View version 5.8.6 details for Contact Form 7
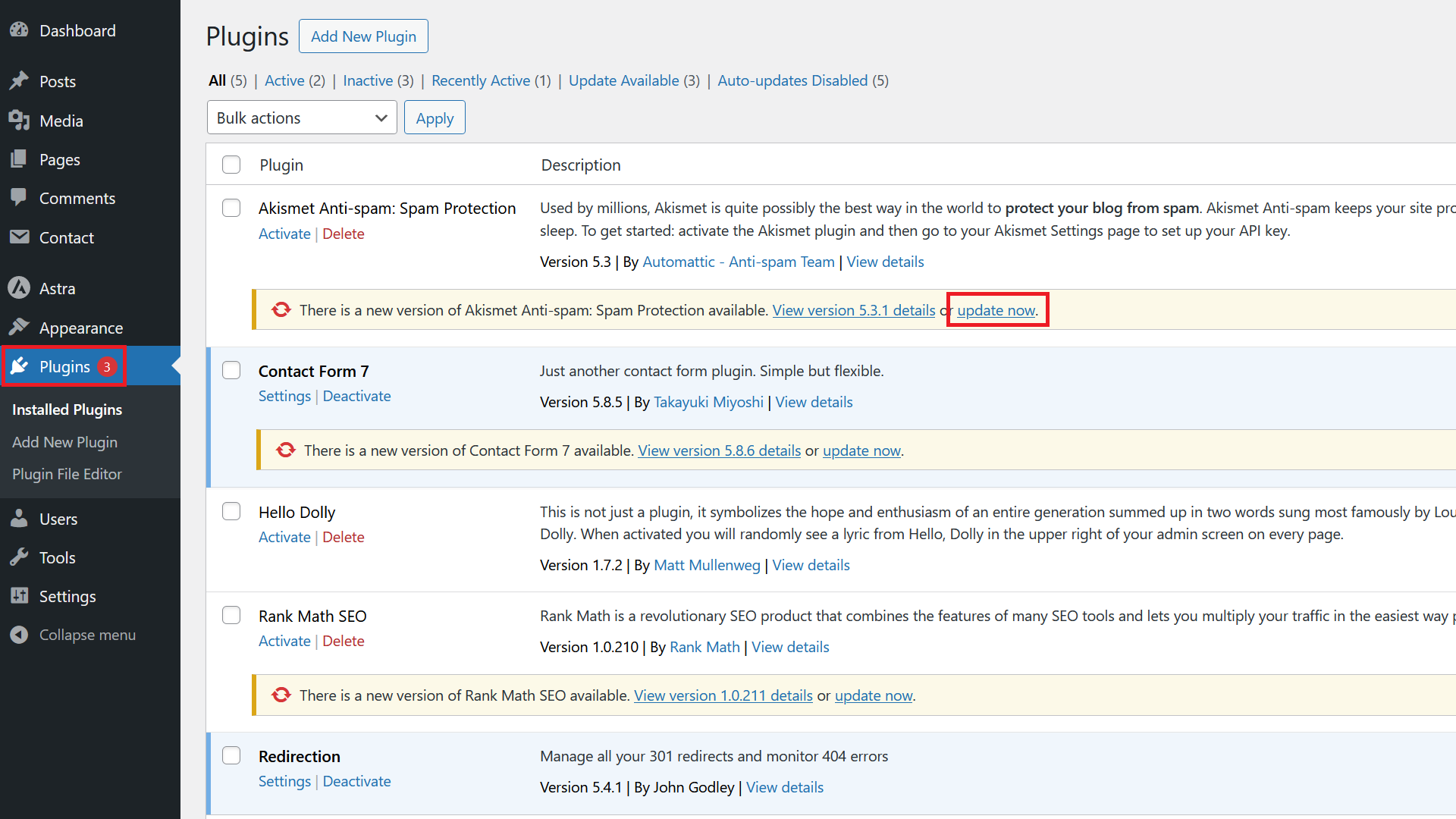The height and width of the screenshot is (819, 1456). pyautogui.click(x=720, y=450)
